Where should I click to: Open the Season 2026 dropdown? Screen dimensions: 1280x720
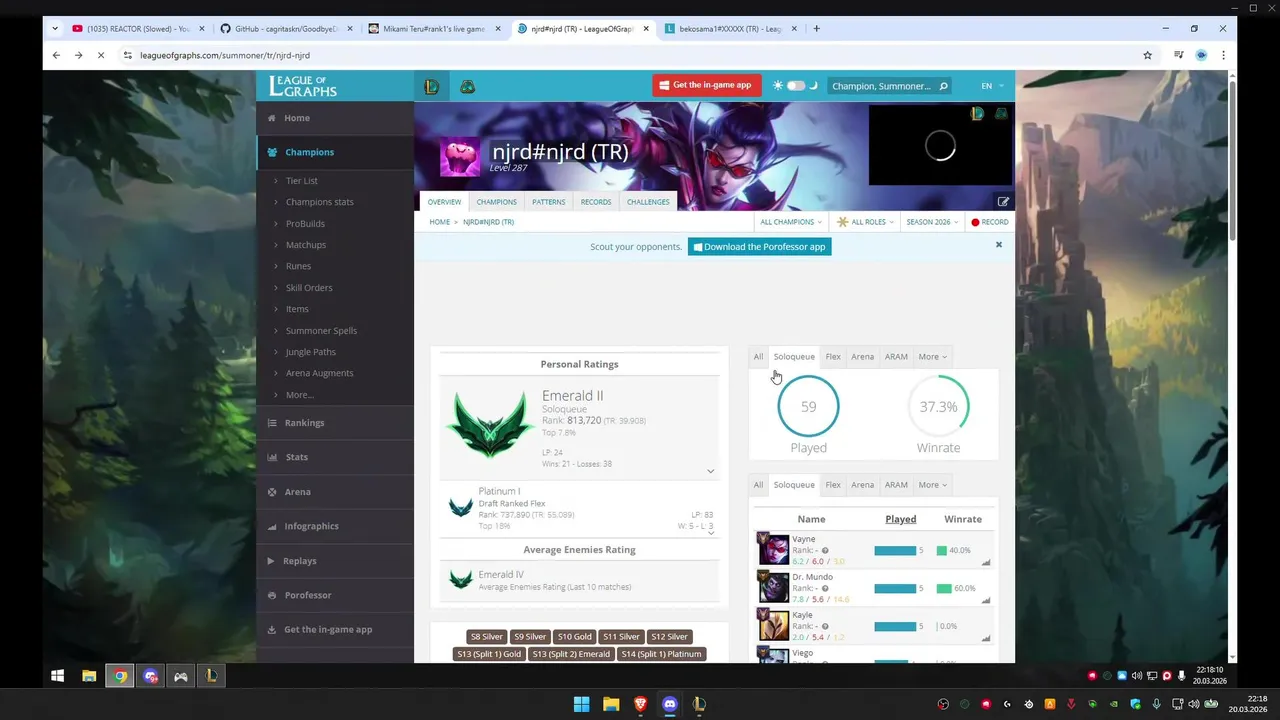pyautogui.click(x=932, y=222)
